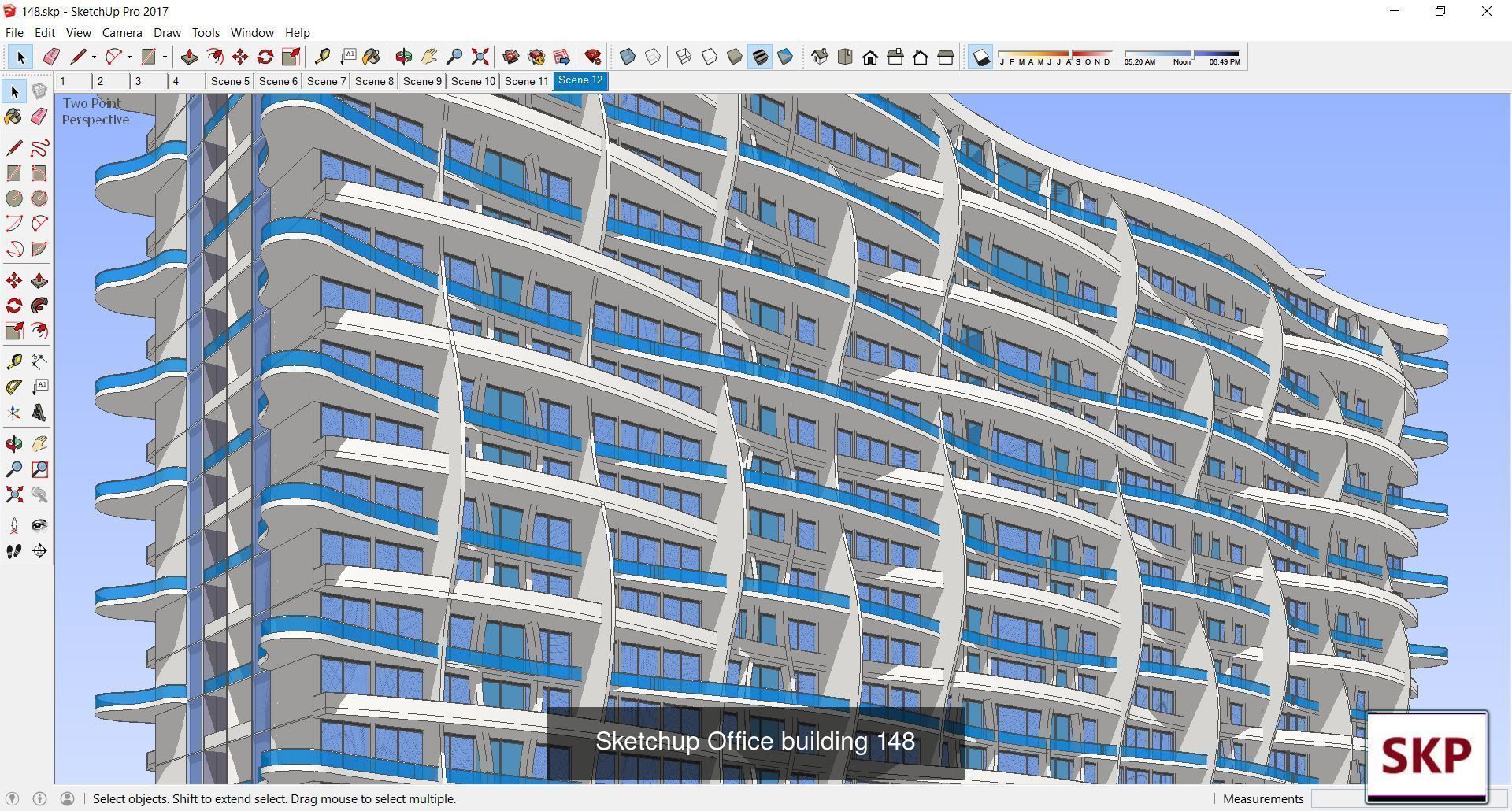Click Zoom Extents in top toolbar
This screenshot has width=1512, height=811.
click(x=480, y=57)
